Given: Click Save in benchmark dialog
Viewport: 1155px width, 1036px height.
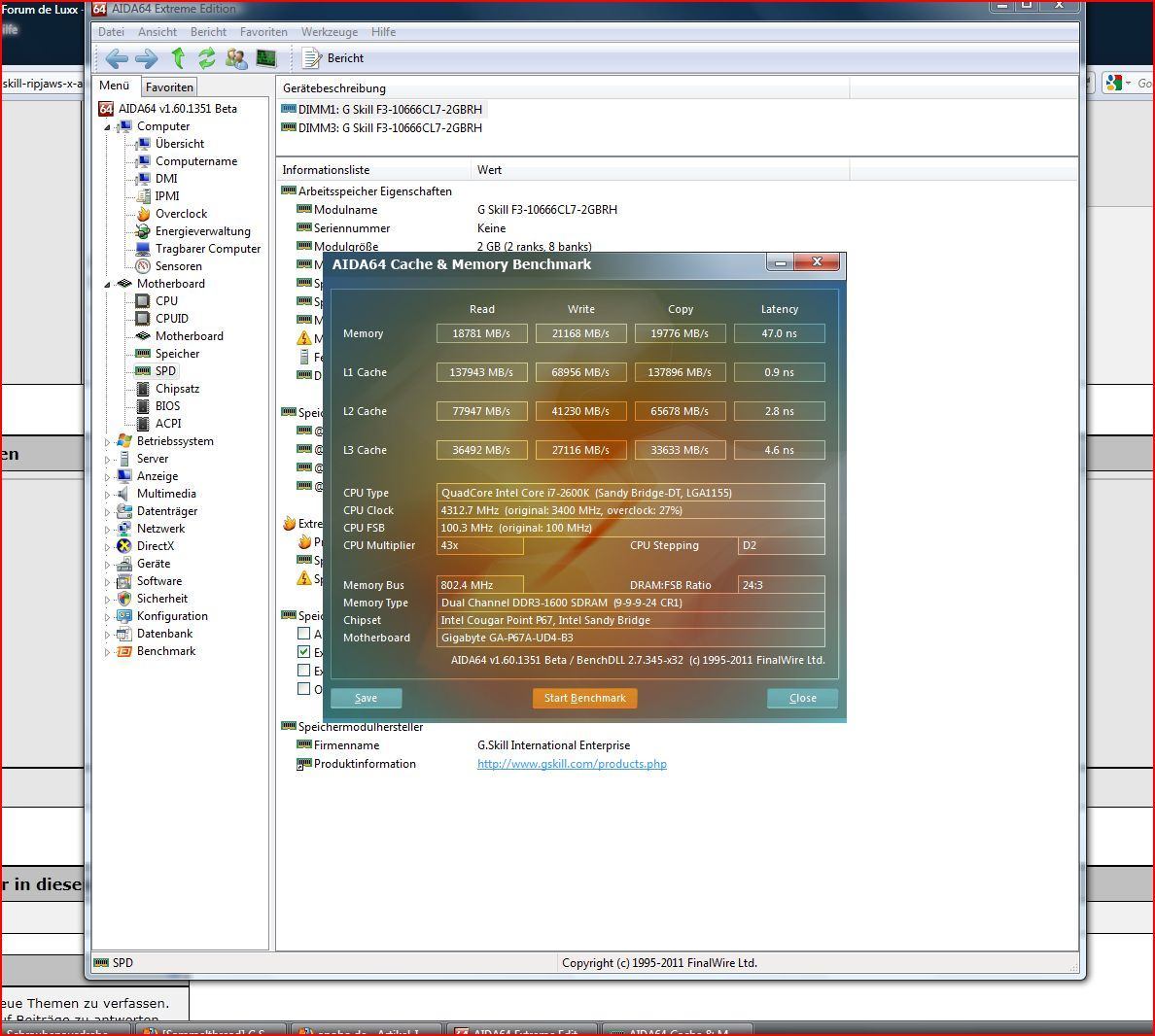Looking at the screenshot, I should click(367, 698).
